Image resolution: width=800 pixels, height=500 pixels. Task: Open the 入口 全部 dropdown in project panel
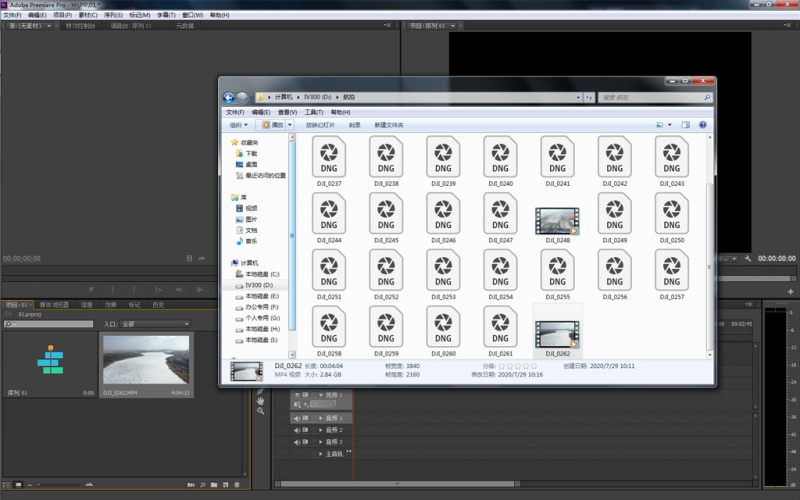156,324
